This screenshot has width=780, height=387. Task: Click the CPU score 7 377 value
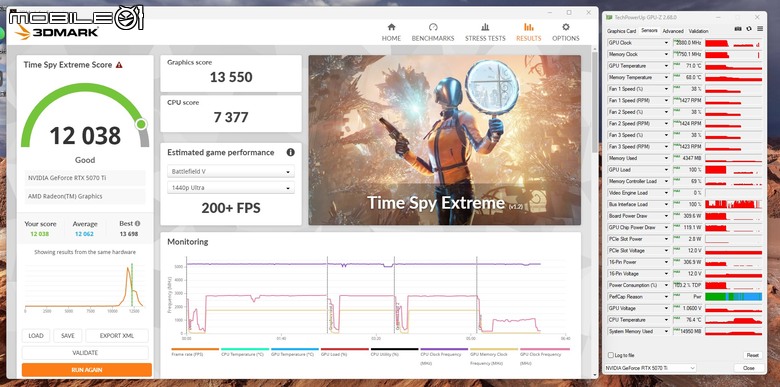[231, 117]
